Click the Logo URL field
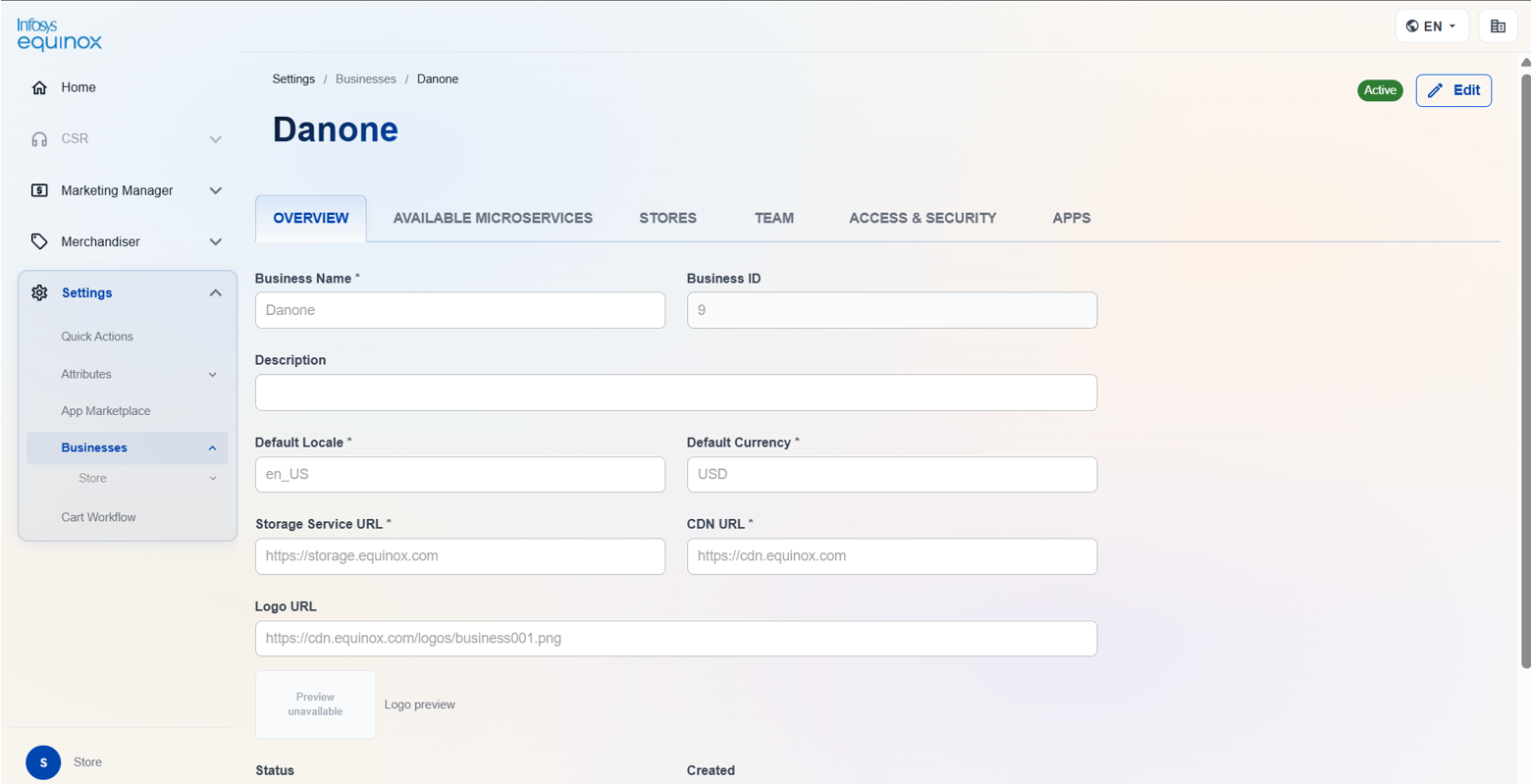Image resolution: width=1531 pixels, height=784 pixels. pyautogui.click(x=676, y=639)
